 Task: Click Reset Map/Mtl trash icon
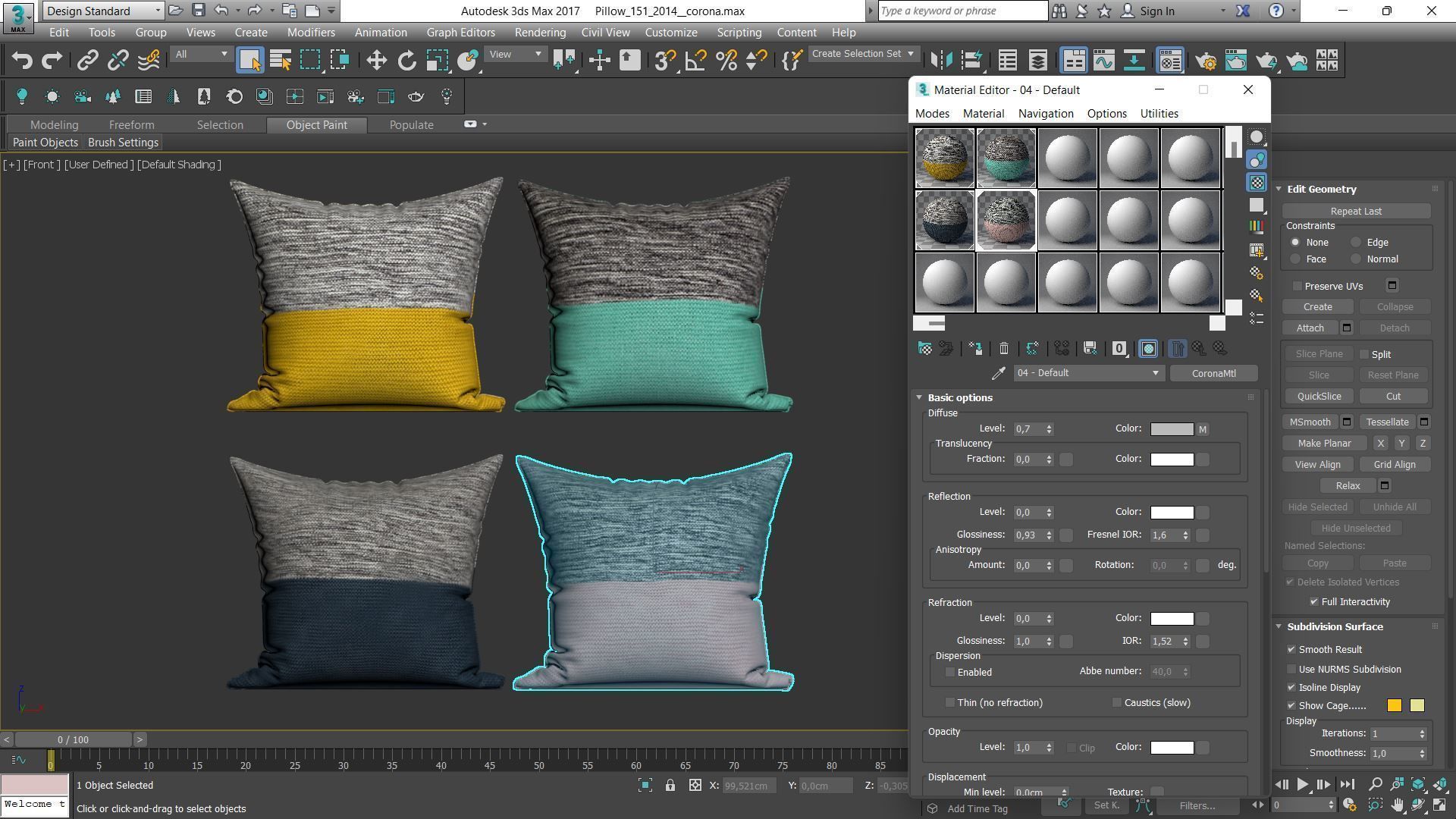(1003, 349)
